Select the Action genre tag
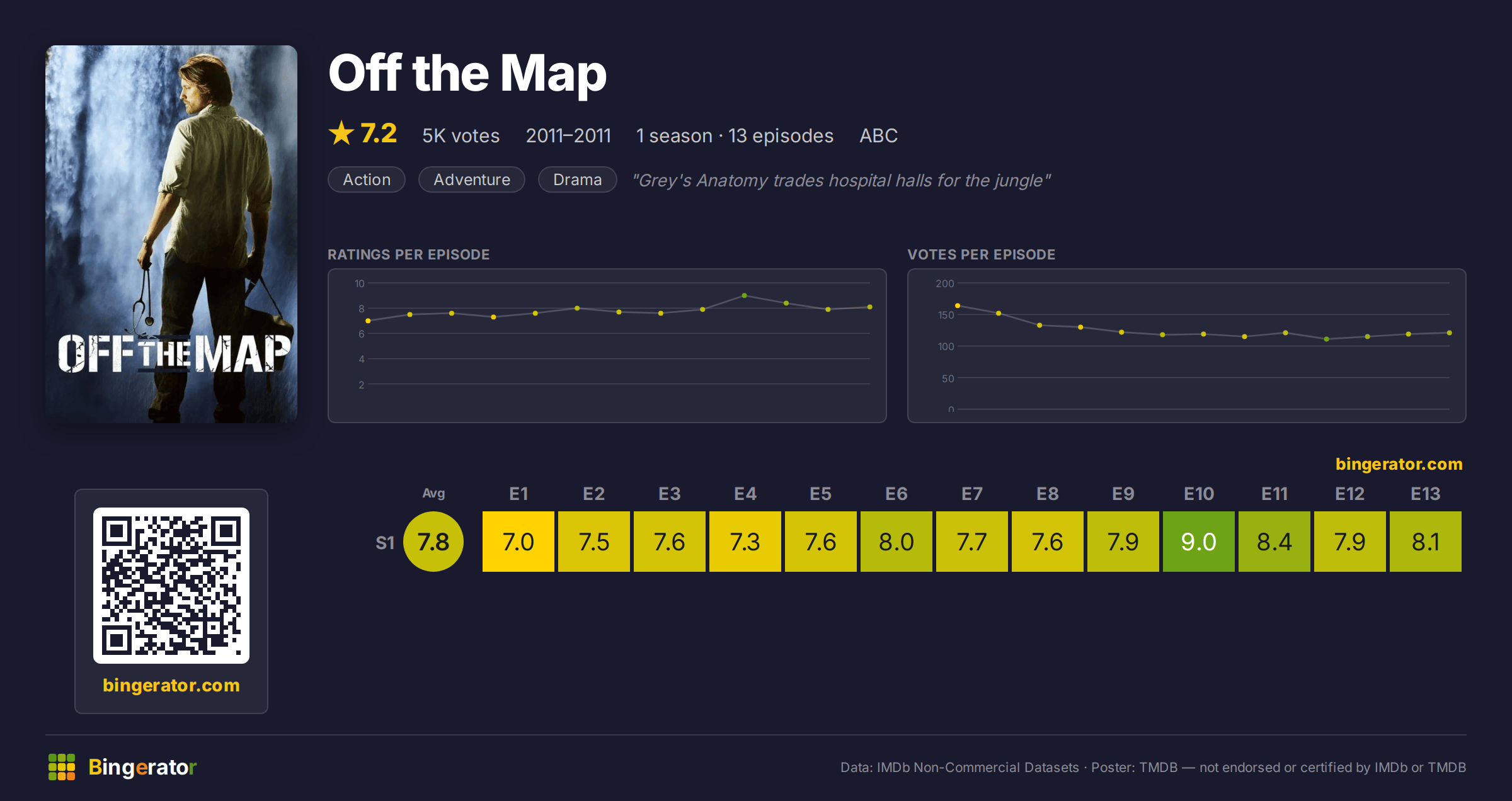The image size is (1512, 801). 367,179
